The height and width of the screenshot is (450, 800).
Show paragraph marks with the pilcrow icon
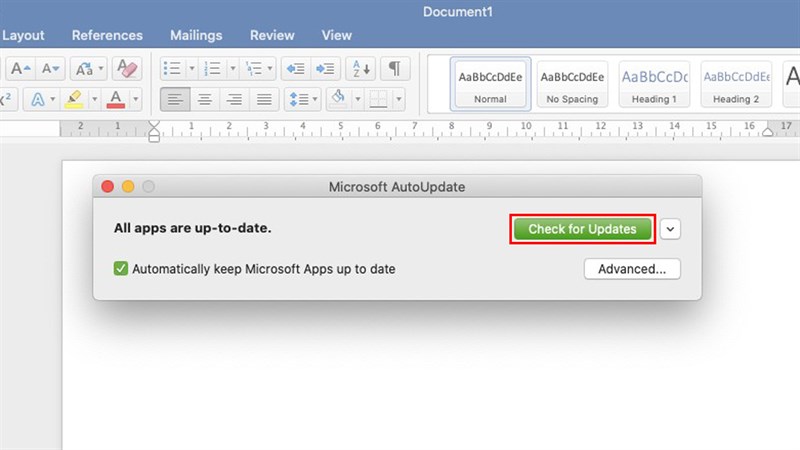pyautogui.click(x=395, y=68)
